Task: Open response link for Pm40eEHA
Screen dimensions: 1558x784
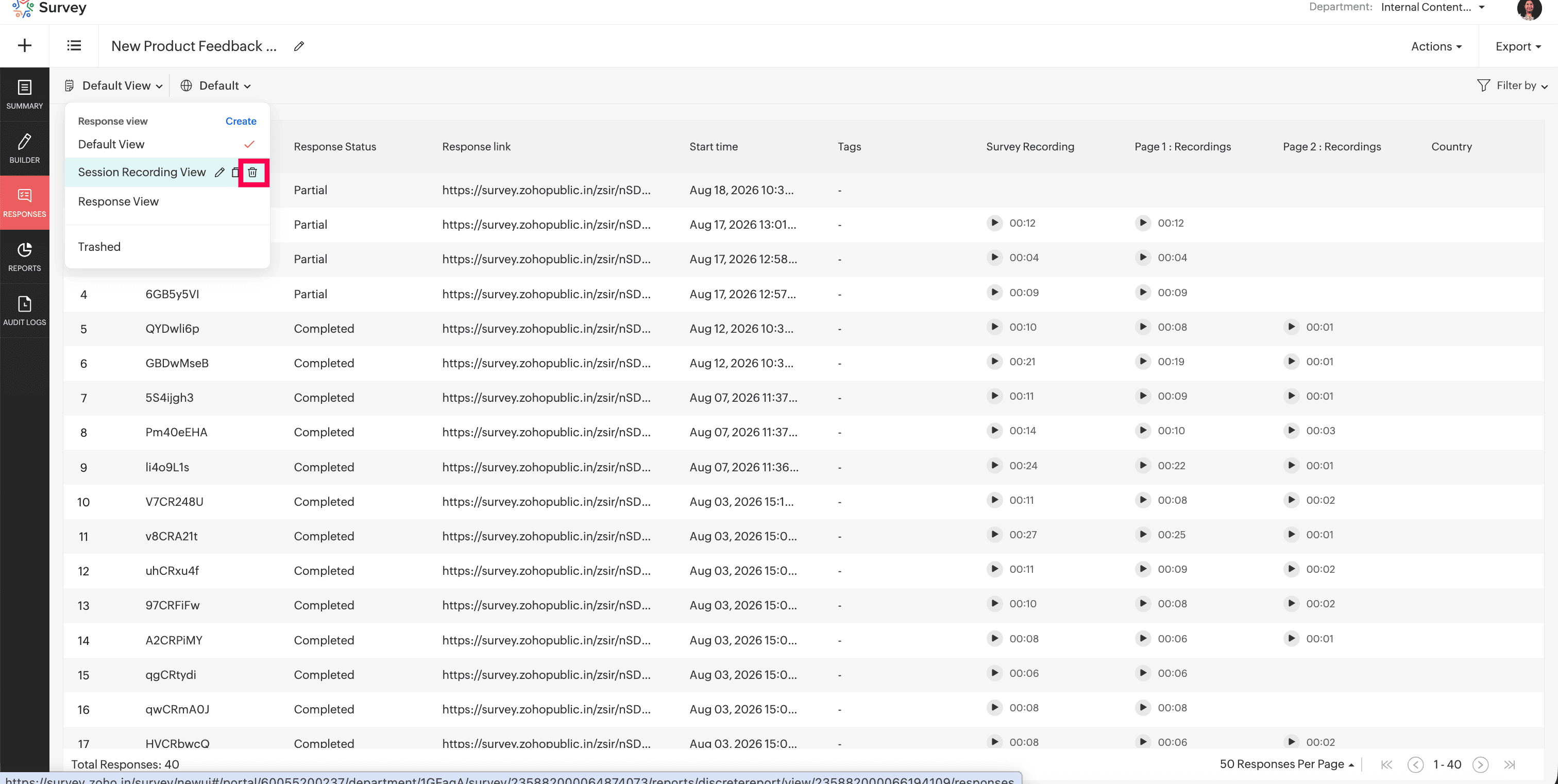Action: [x=546, y=432]
